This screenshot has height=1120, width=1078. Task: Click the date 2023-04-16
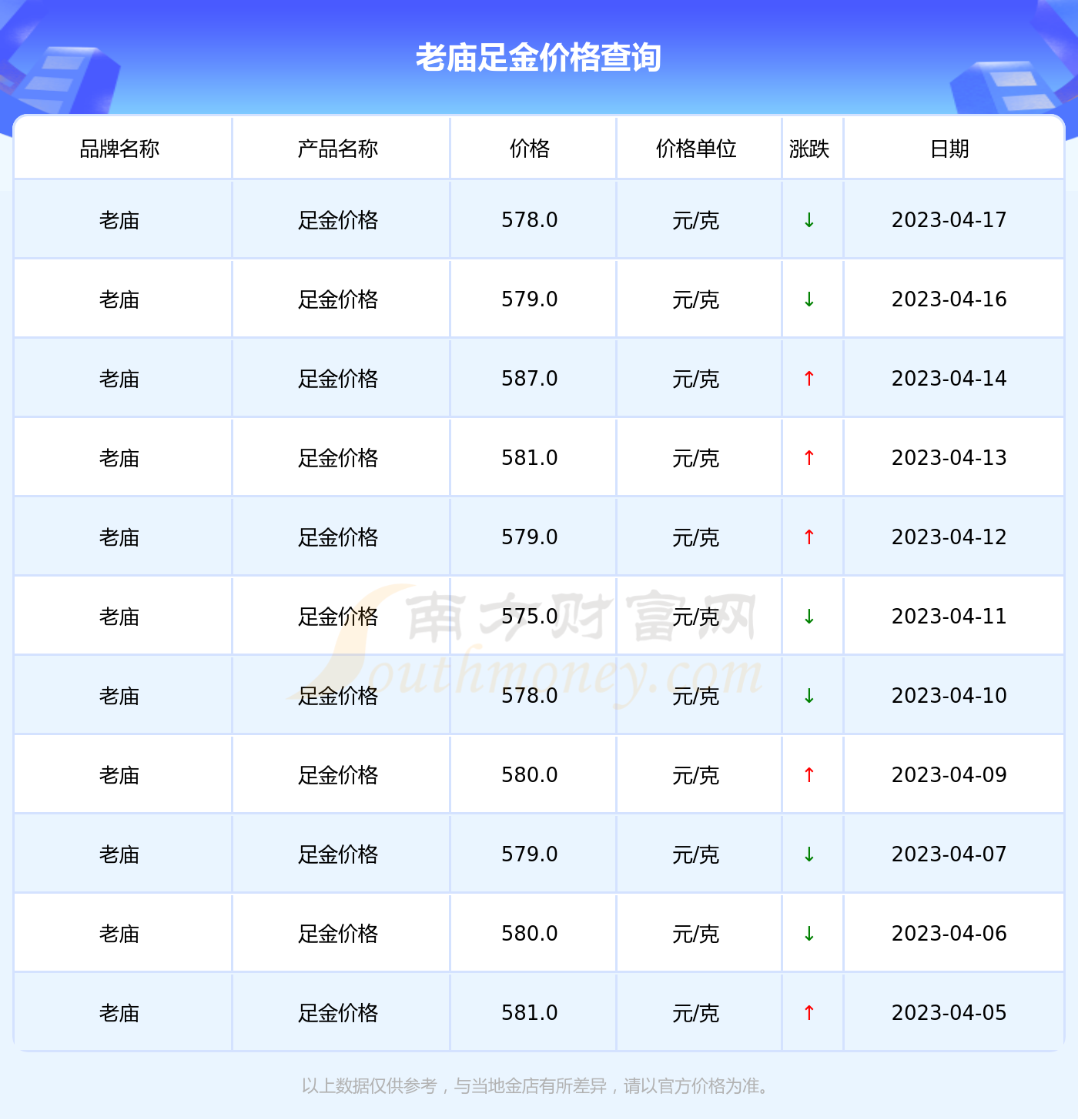[949, 299]
